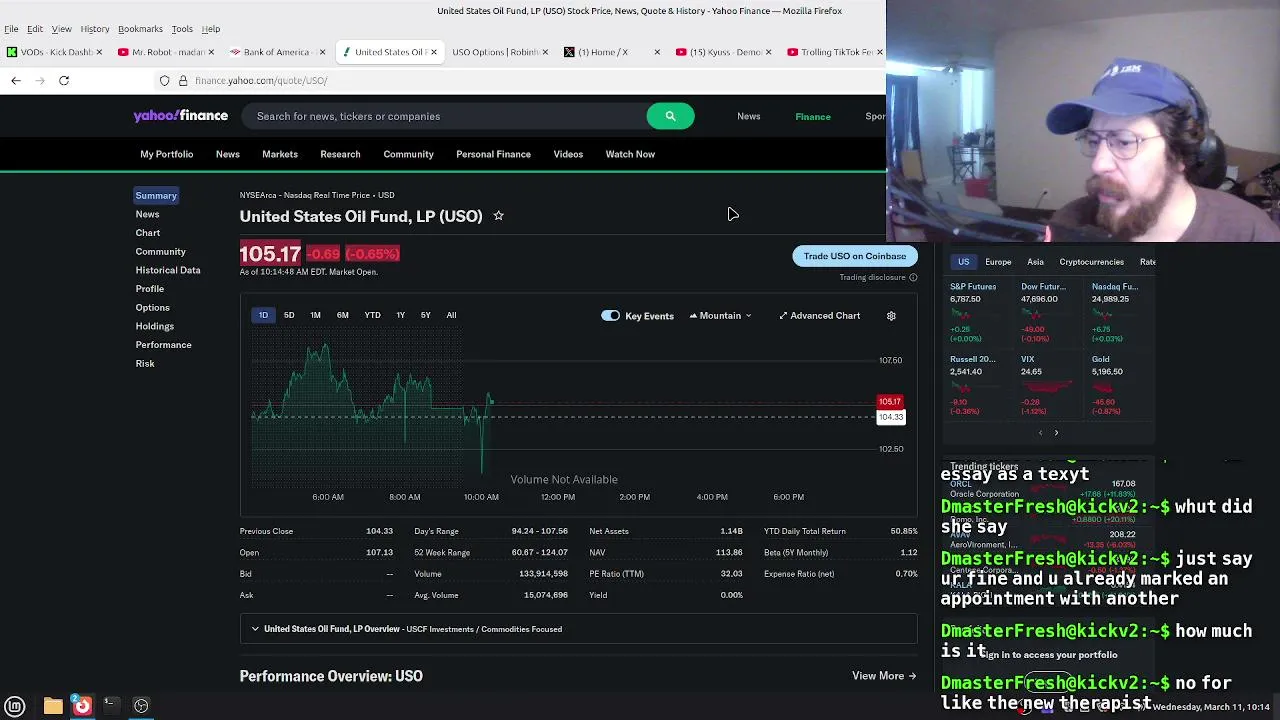Open the Mountain chart type dropdown

(720, 316)
